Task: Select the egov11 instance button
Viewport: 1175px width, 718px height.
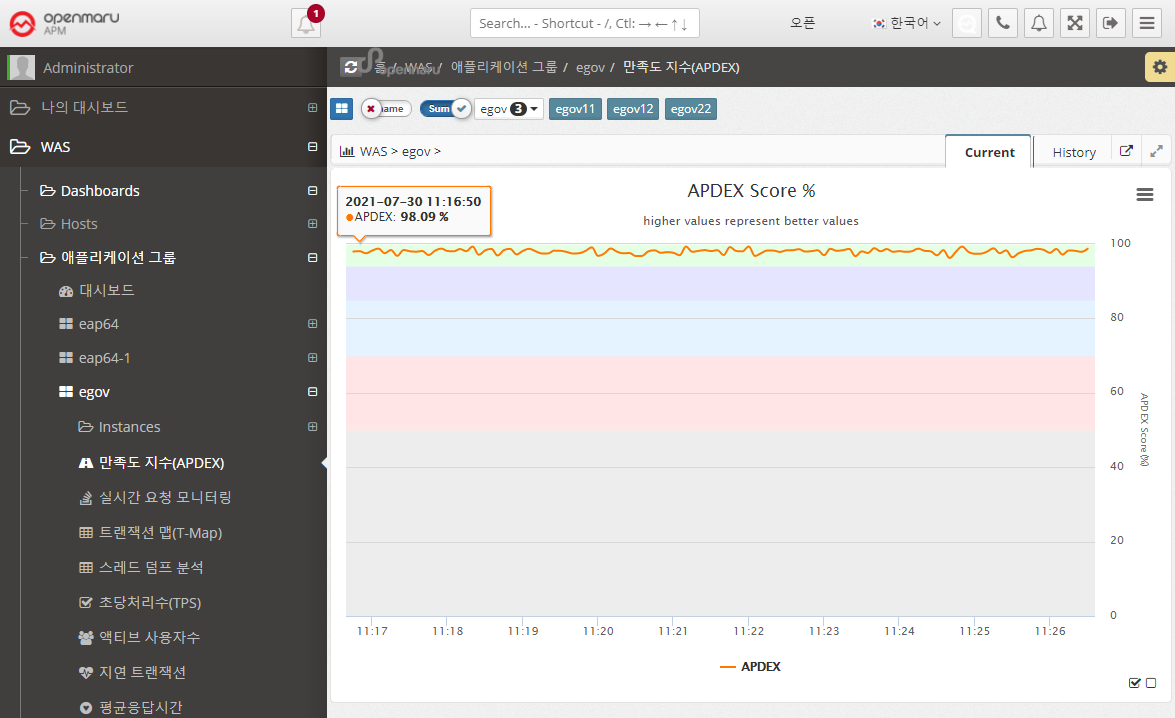Action: (x=575, y=108)
